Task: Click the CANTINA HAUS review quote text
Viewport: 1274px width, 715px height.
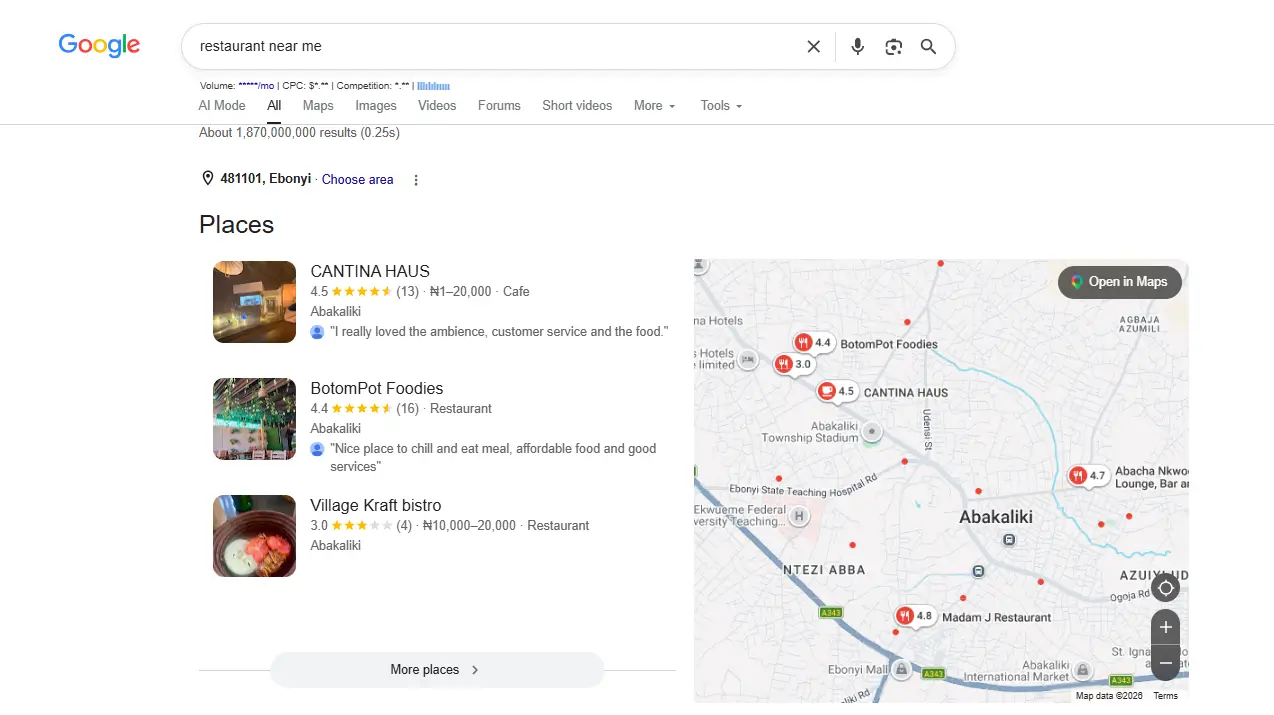Action: pos(499,331)
